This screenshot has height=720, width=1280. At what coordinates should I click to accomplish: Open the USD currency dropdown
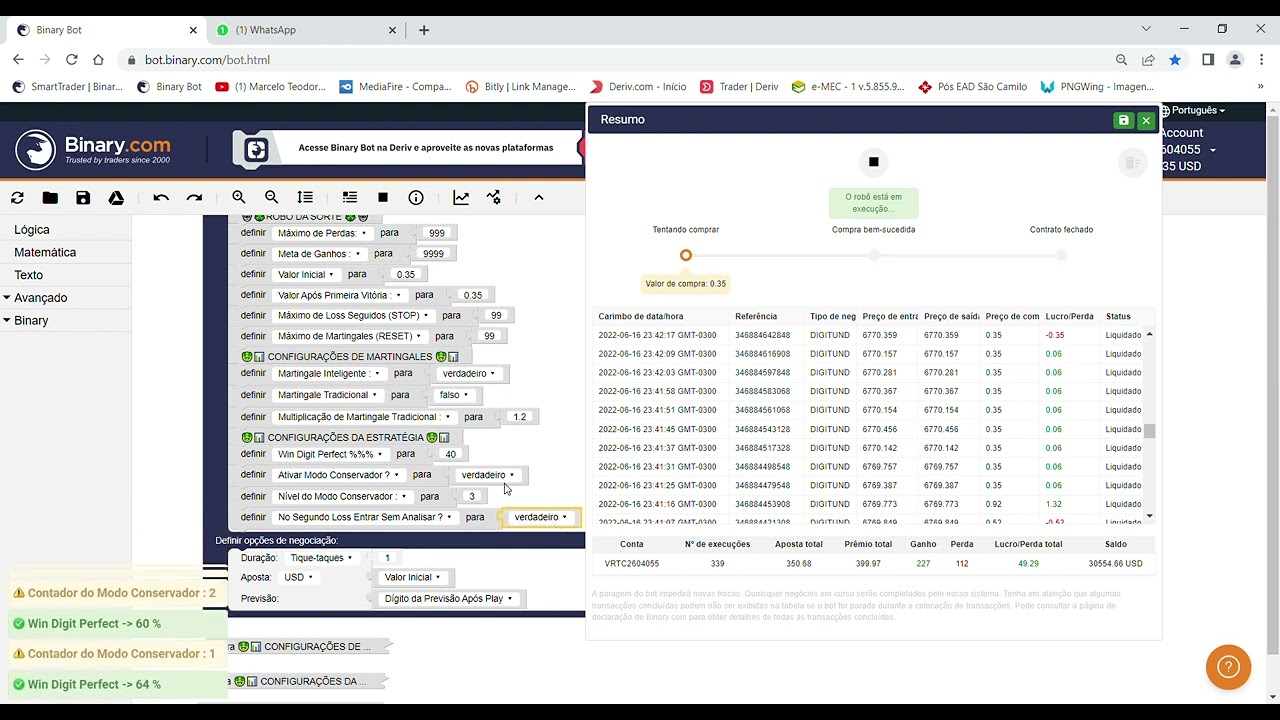pyautogui.click(x=298, y=577)
